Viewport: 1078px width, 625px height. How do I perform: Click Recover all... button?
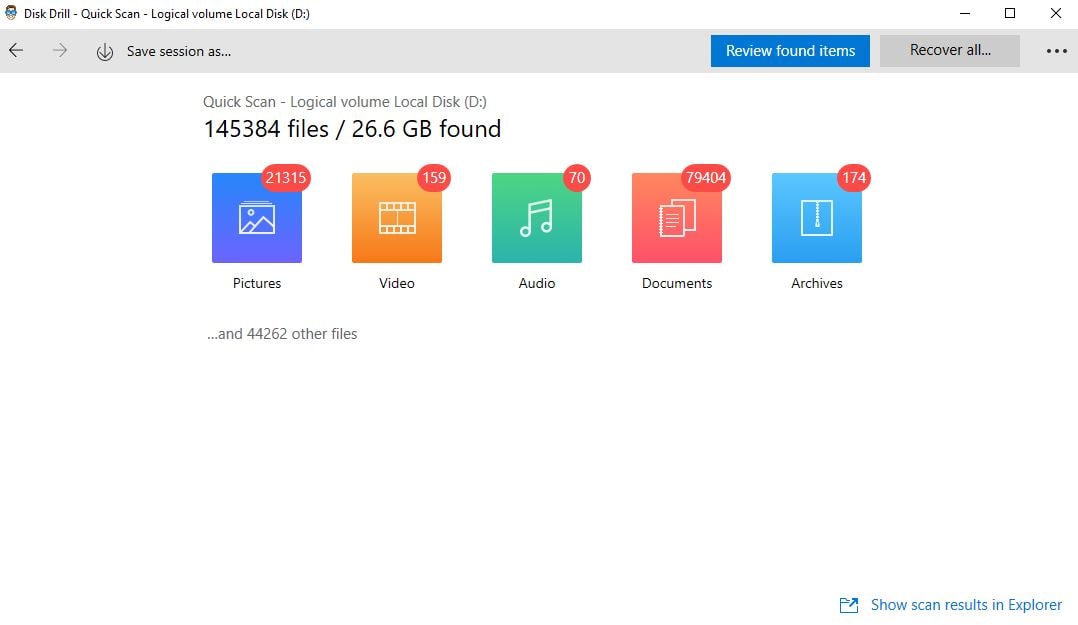949,51
